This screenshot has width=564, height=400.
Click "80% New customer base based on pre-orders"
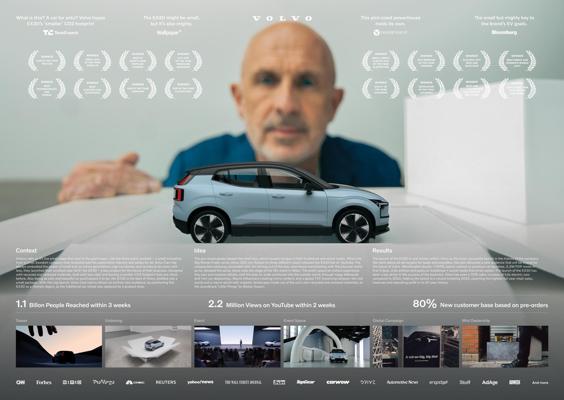(x=480, y=304)
